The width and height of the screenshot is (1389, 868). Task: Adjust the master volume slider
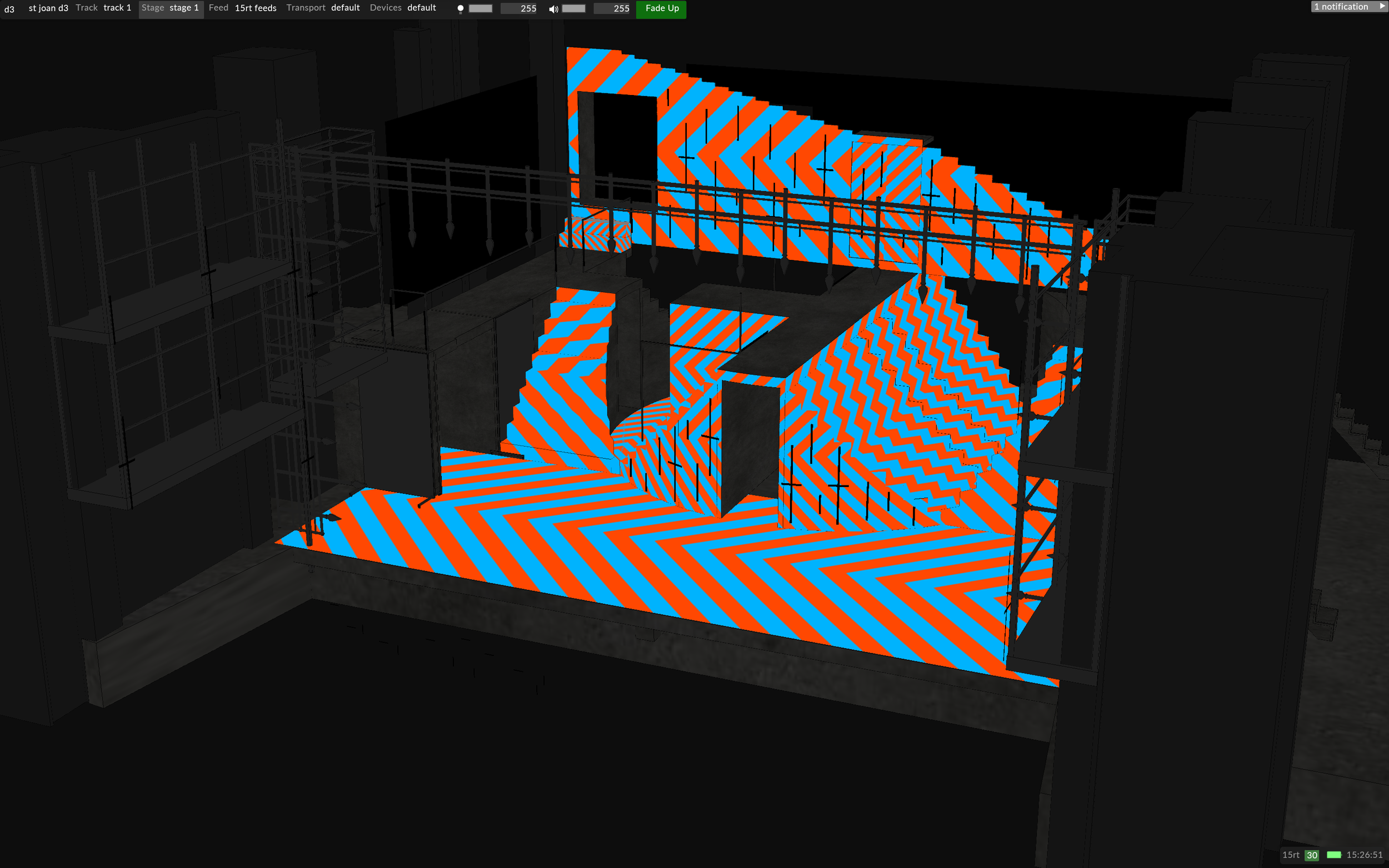click(573, 9)
